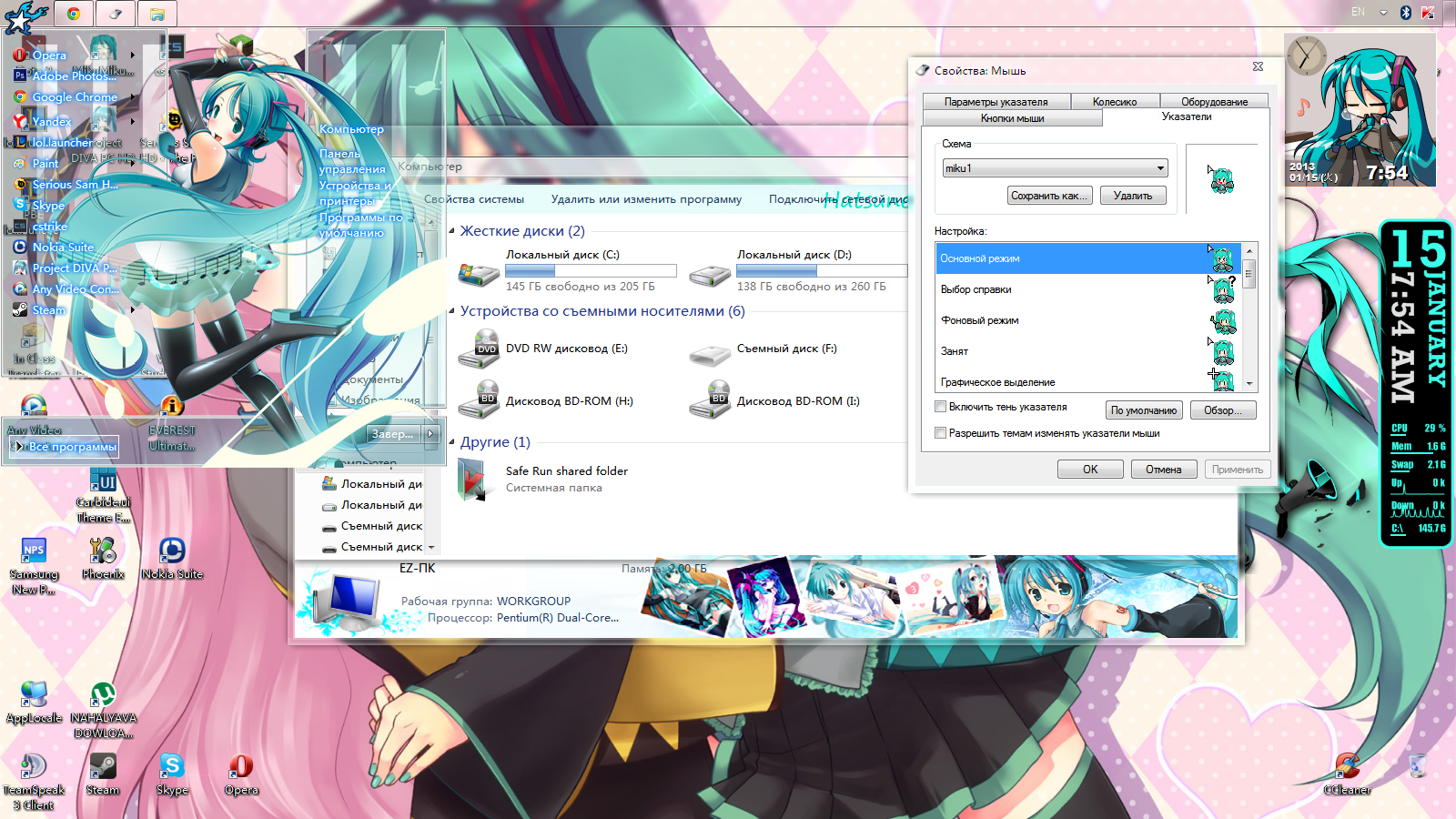Screen dimensions: 1456x819
Task: Confirm mouse properties with OK
Action: (1090, 470)
